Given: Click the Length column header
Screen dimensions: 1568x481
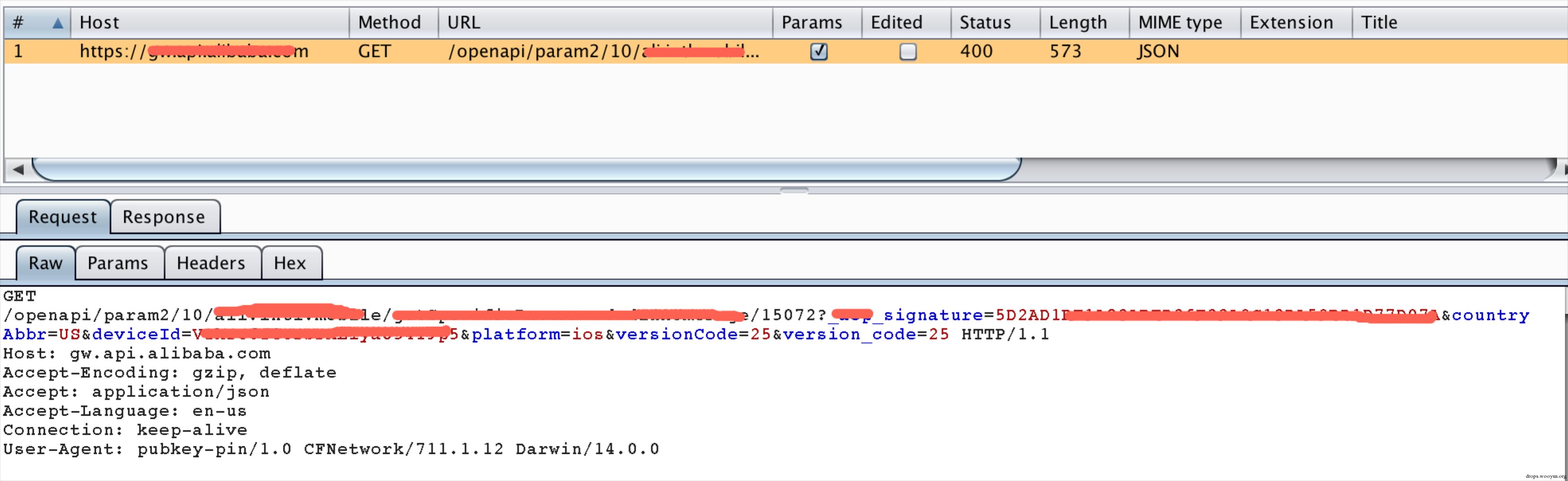Looking at the screenshot, I should click(1077, 23).
